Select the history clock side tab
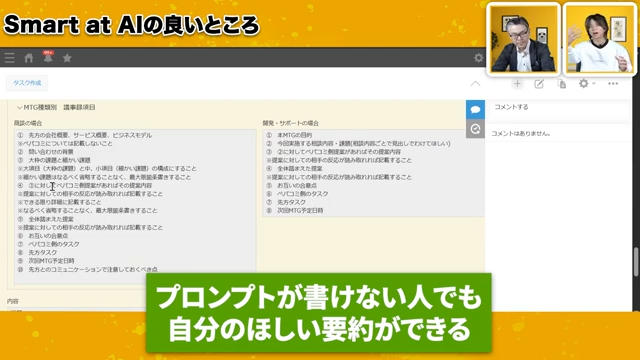This screenshot has height=360, width=640. click(476, 129)
